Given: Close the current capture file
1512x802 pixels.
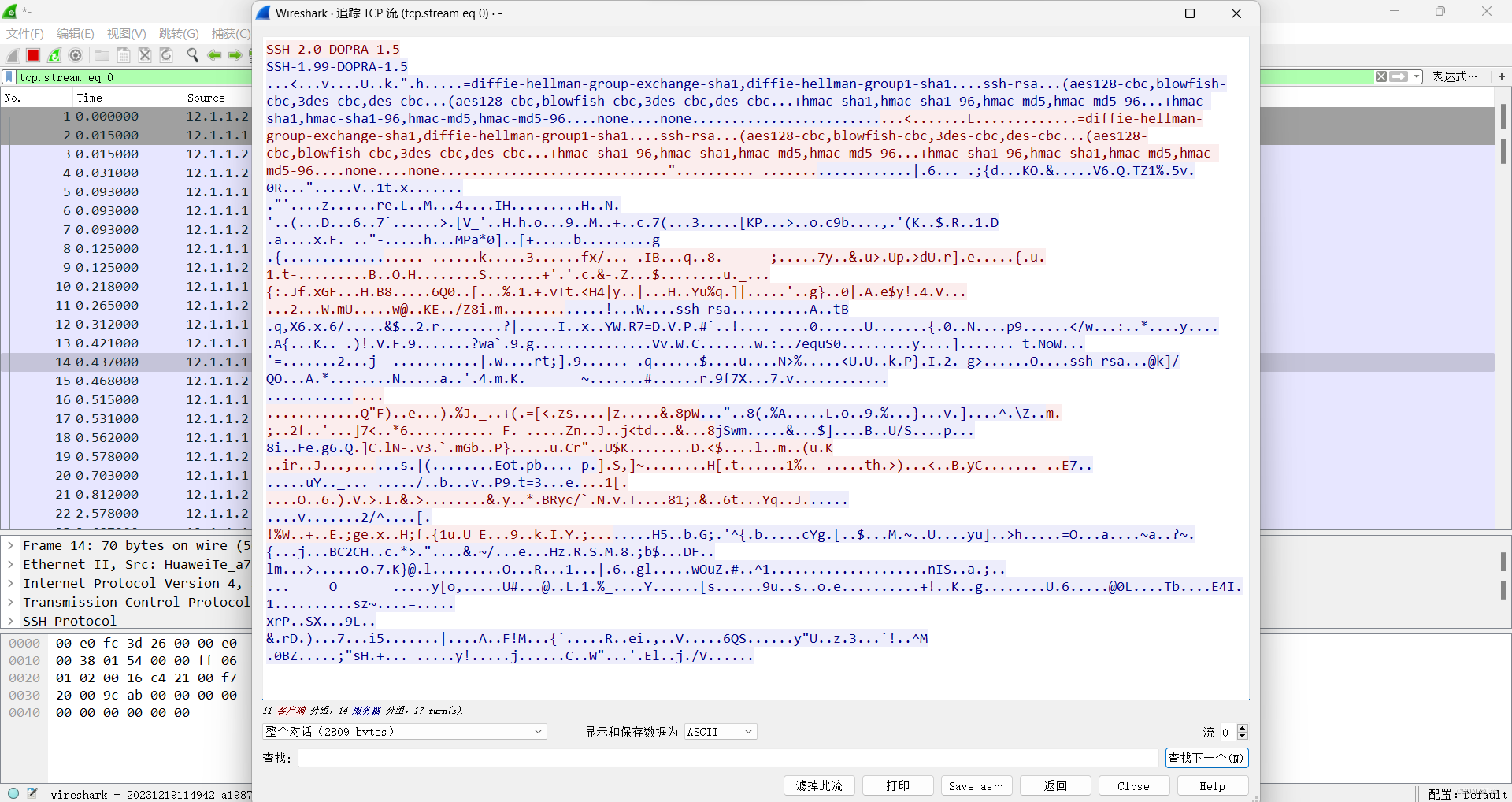Looking at the screenshot, I should [x=144, y=55].
